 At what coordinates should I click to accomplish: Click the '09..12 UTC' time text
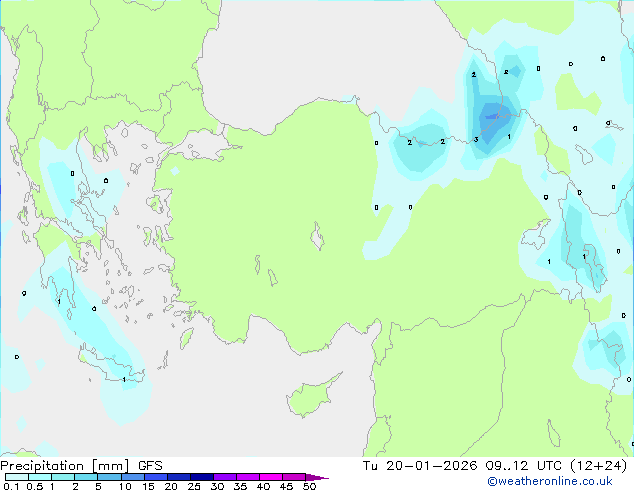(523, 466)
